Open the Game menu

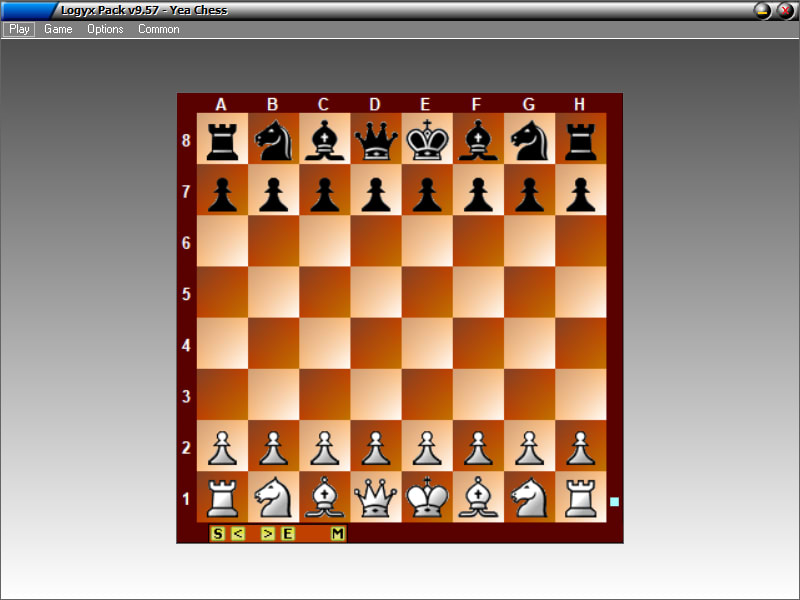58,29
